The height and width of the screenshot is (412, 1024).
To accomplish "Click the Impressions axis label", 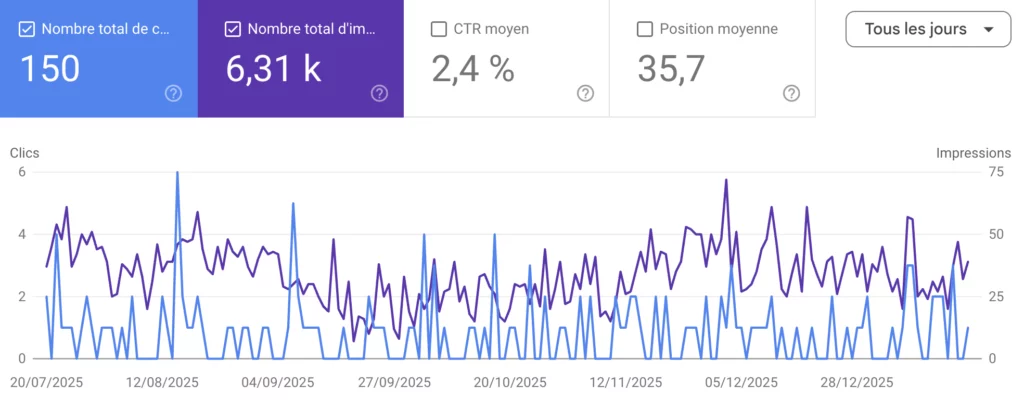I will pyautogui.click(x=973, y=153).
